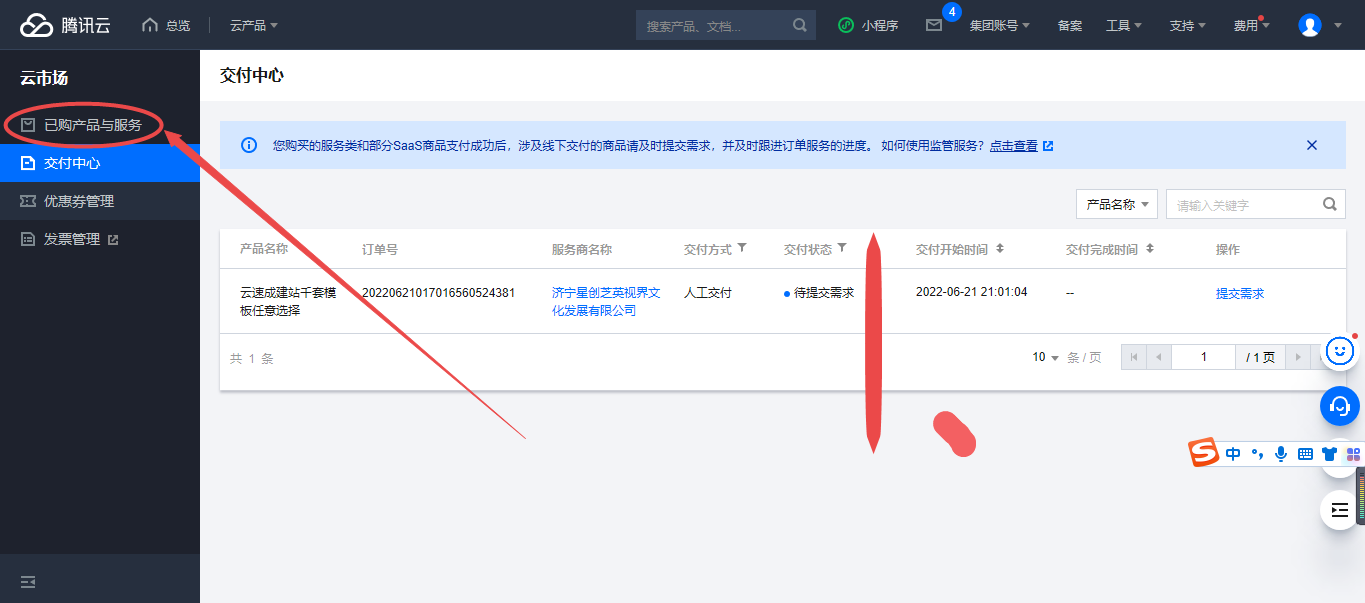Viewport: 1365px width, 603px height.
Task: Close the blue info notice banner
Action: tap(1311, 145)
